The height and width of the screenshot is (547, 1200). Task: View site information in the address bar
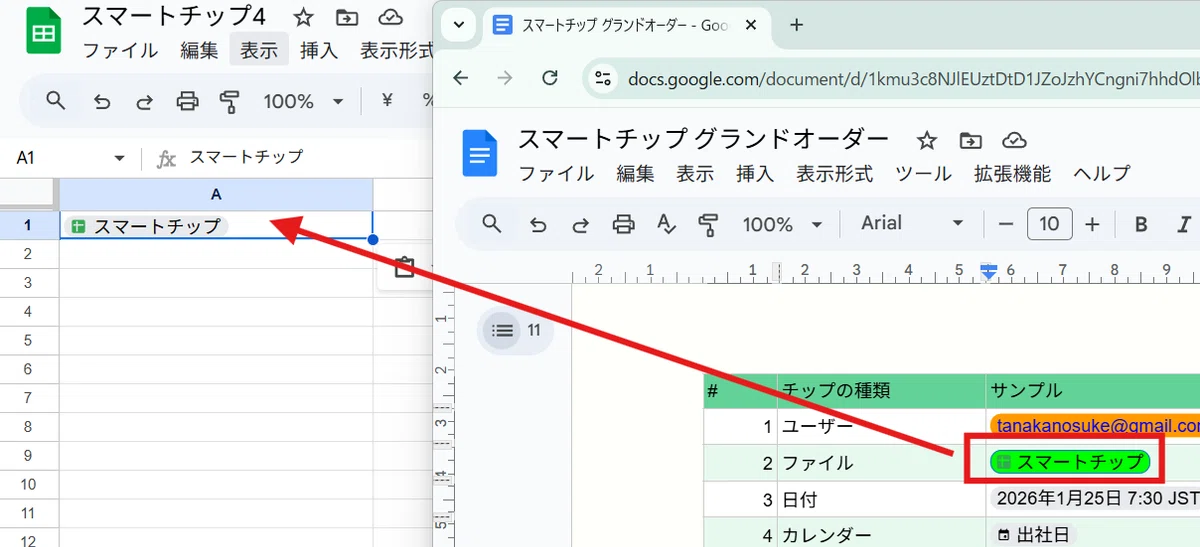click(x=601, y=78)
